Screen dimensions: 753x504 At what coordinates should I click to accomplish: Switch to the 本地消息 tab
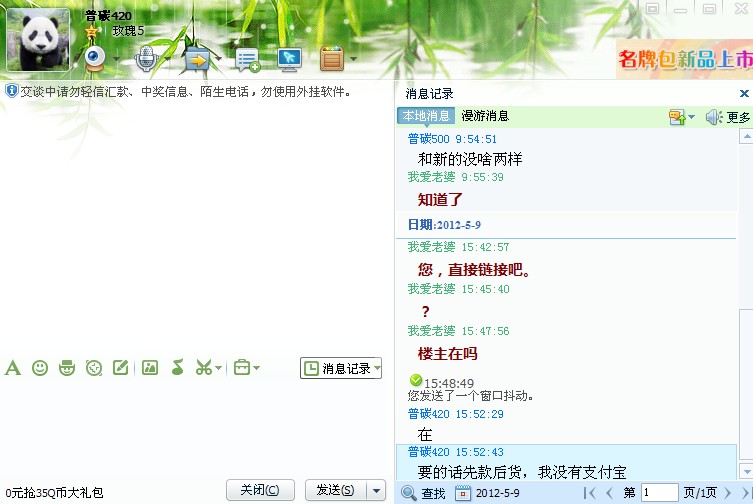426,116
